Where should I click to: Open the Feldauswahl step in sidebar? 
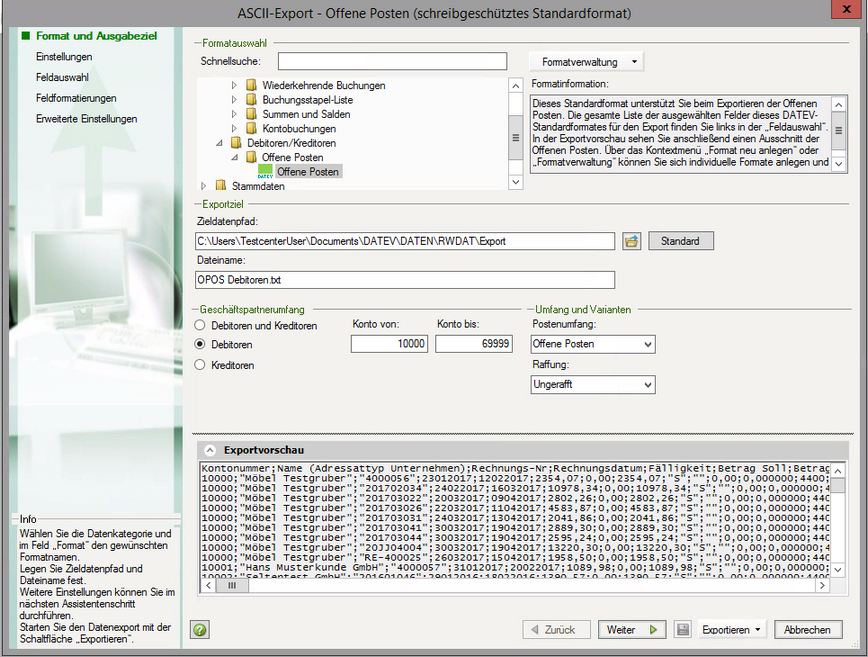63,77
